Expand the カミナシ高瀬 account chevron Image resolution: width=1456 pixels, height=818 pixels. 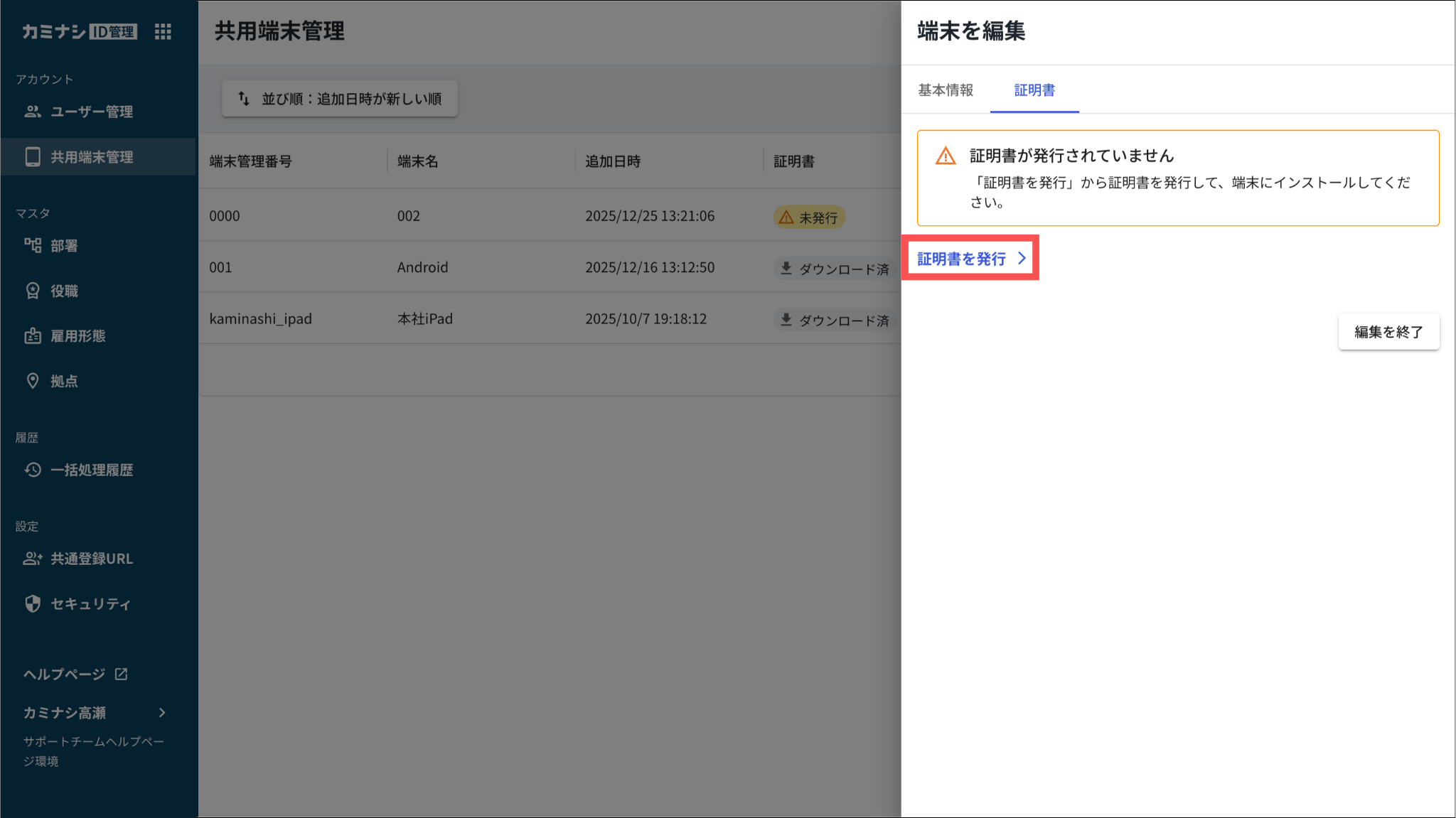point(162,713)
